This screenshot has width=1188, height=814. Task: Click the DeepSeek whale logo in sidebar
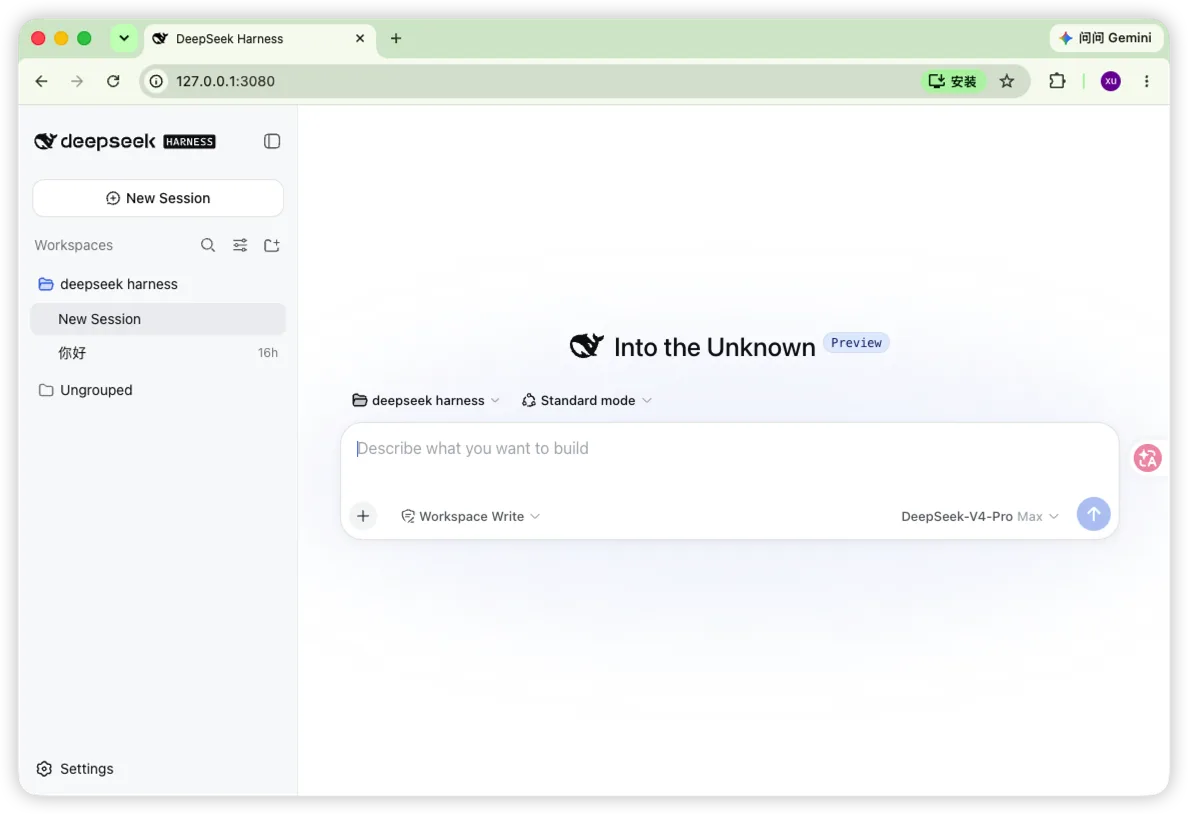coord(45,141)
